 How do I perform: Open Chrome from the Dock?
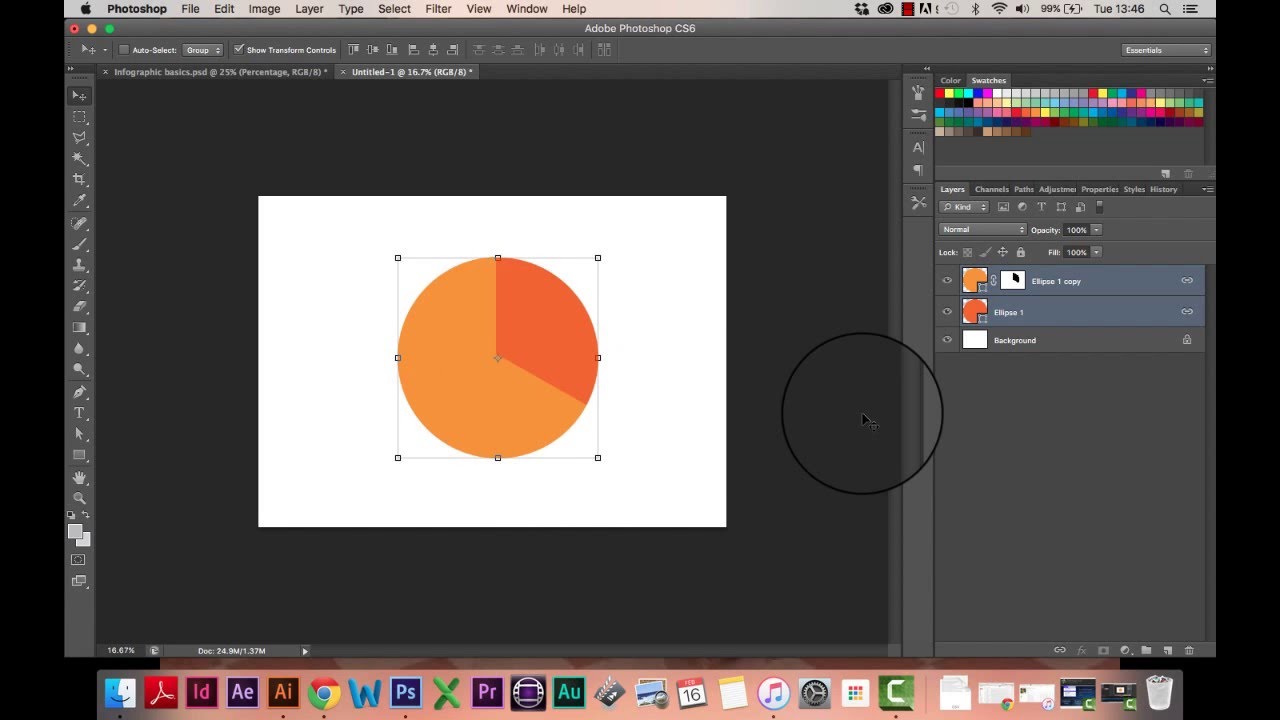(323, 692)
